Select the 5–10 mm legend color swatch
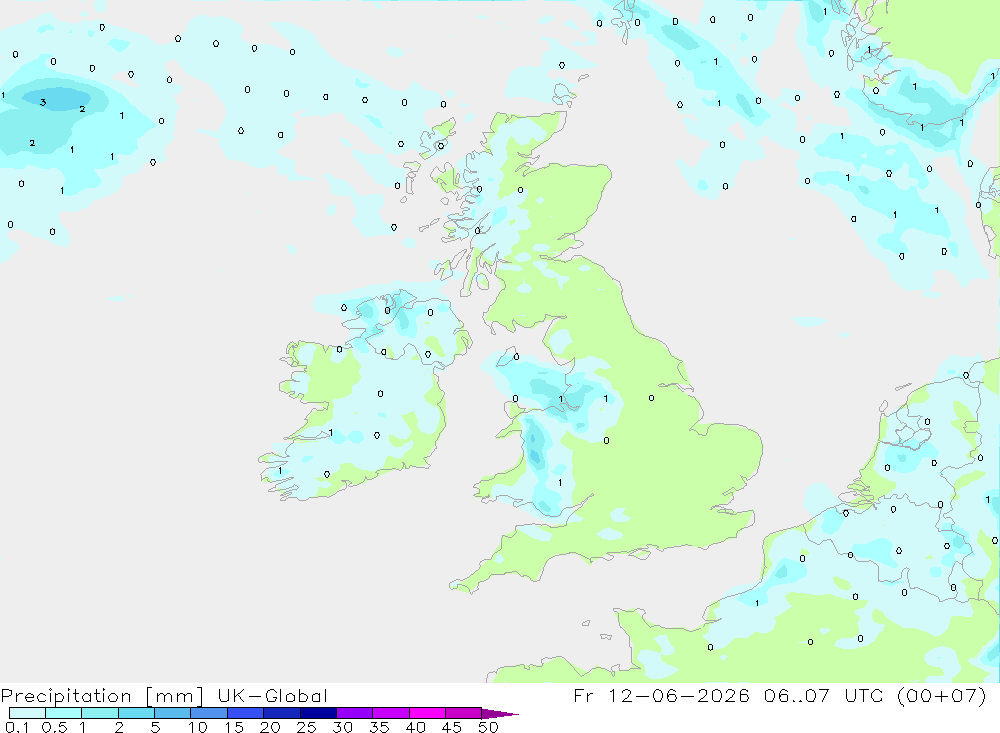Viewport: 1000px width, 733px height. coord(173,713)
